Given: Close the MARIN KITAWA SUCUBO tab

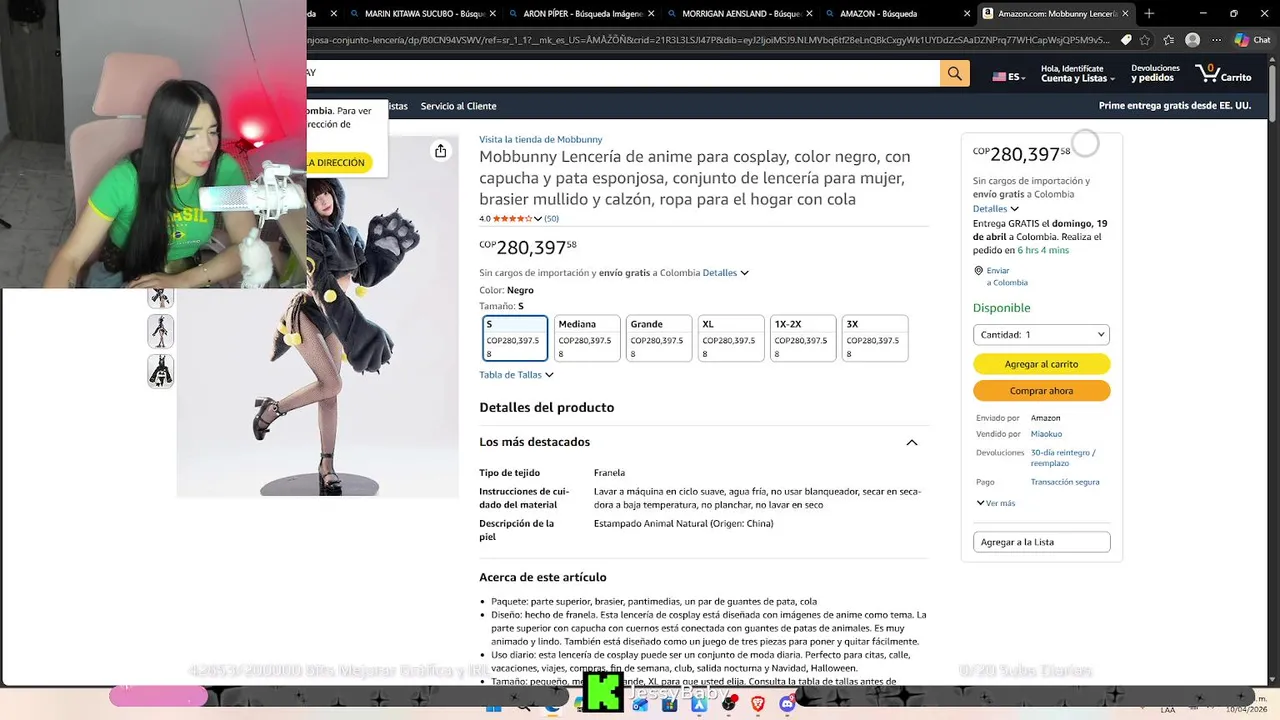Looking at the screenshot, I should point(492,14).
